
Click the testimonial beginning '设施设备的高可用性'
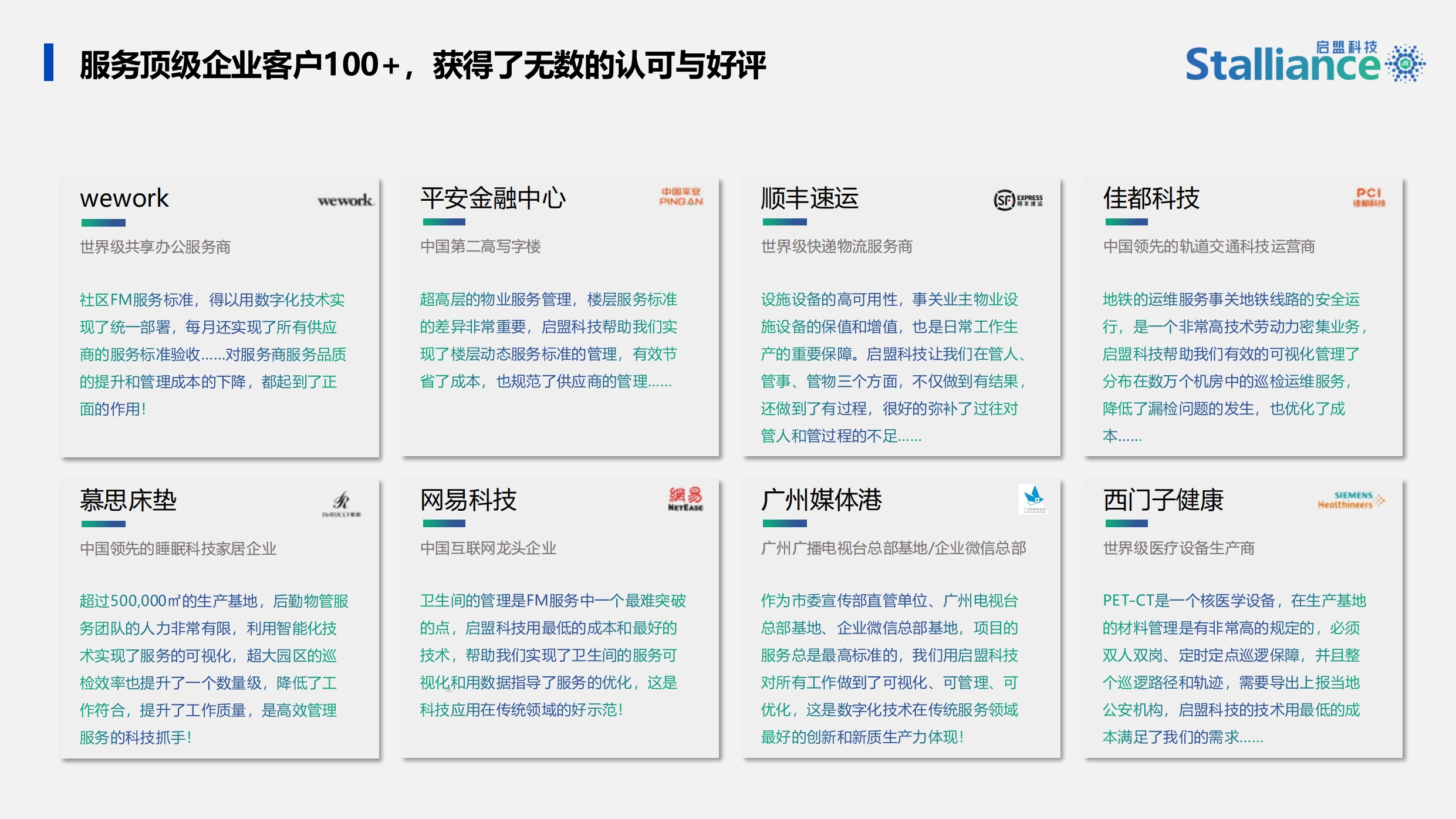pyautogui.click(x=893, y=368)
